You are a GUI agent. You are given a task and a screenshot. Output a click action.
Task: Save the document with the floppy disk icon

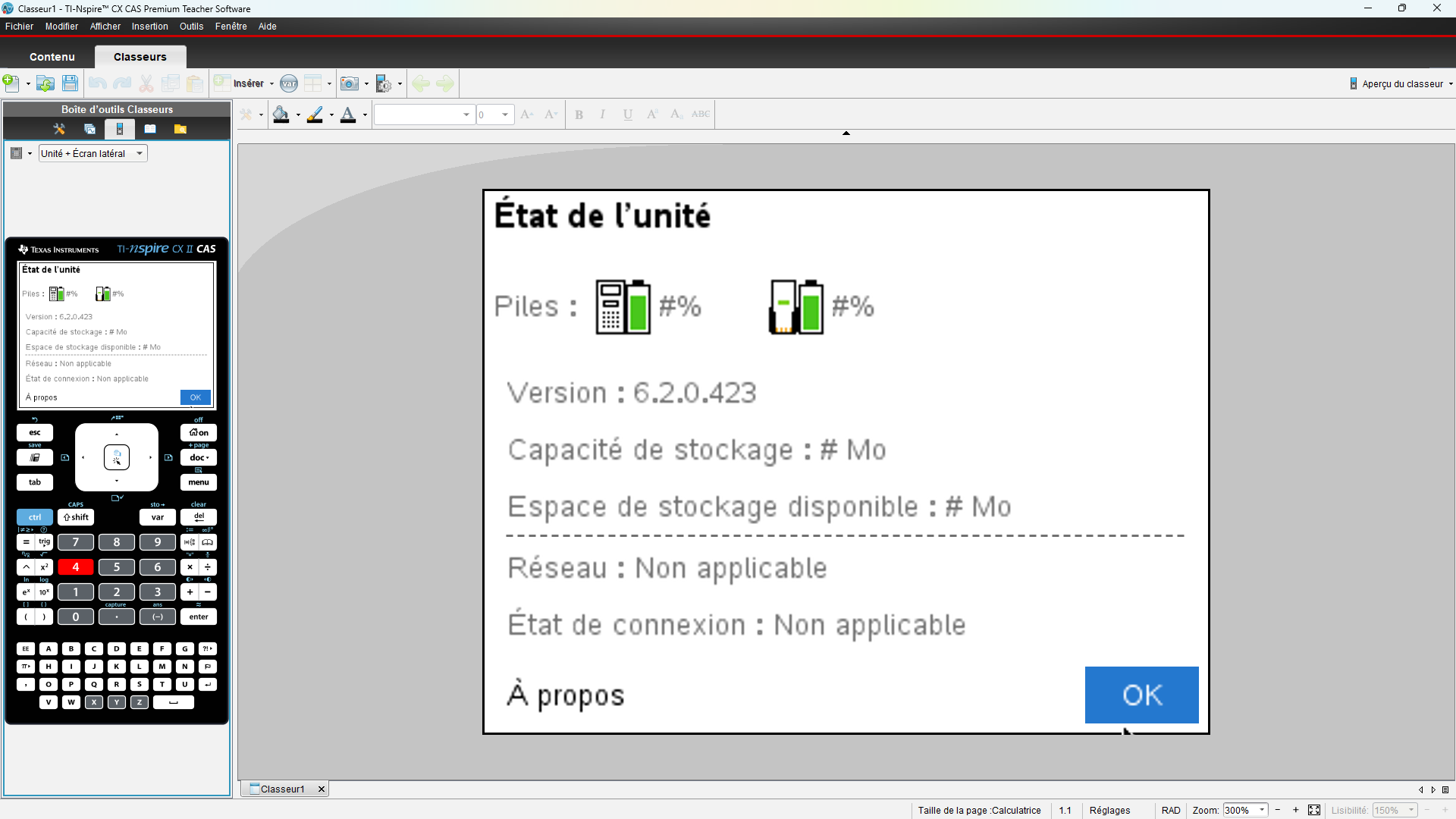click(70, 83)
